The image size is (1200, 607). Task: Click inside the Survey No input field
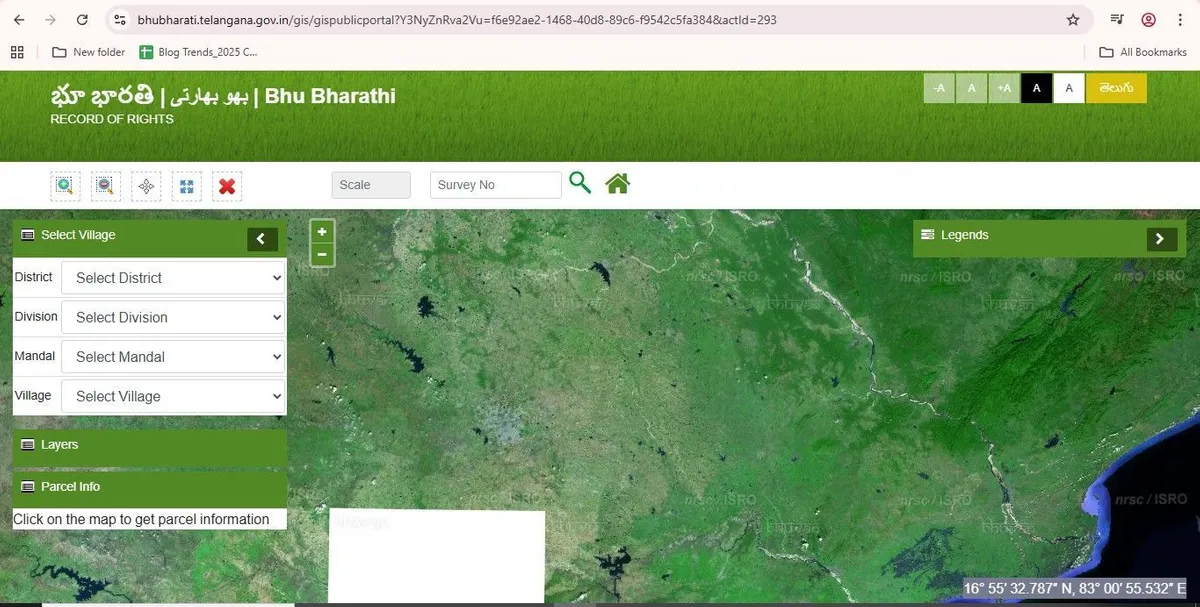pyautogui.click(x=495, y=184)
